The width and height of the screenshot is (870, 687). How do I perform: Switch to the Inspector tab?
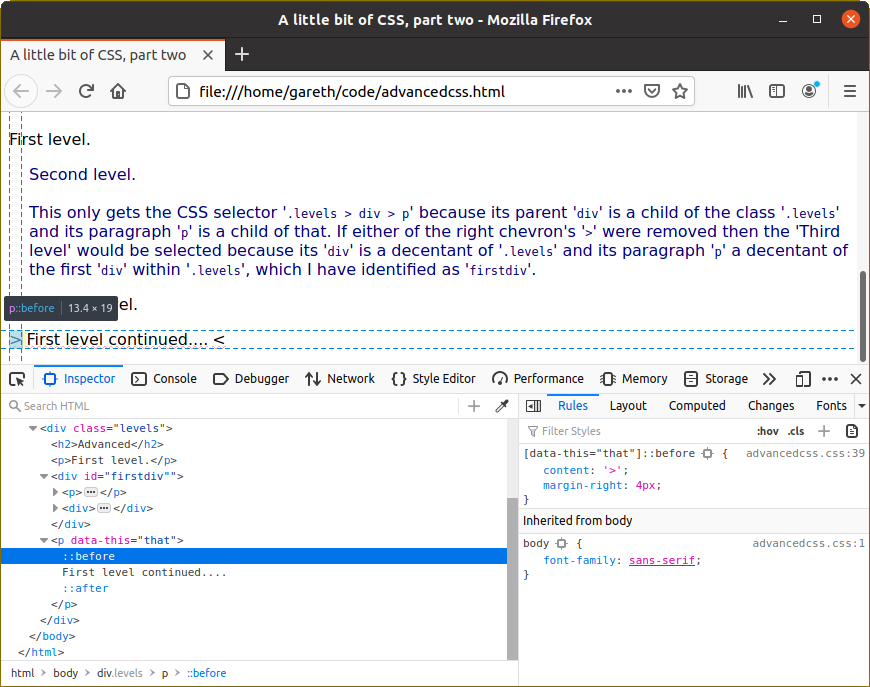coord(79,379)
